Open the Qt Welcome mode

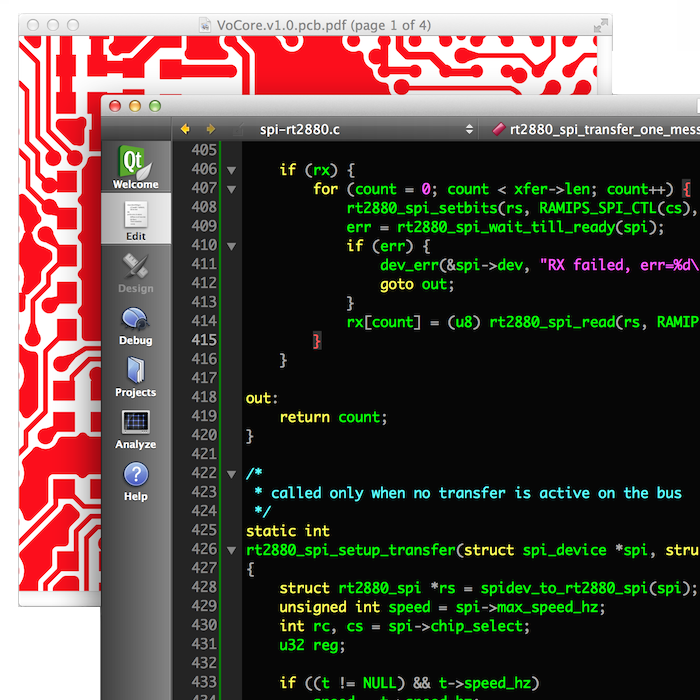point(135,167)
